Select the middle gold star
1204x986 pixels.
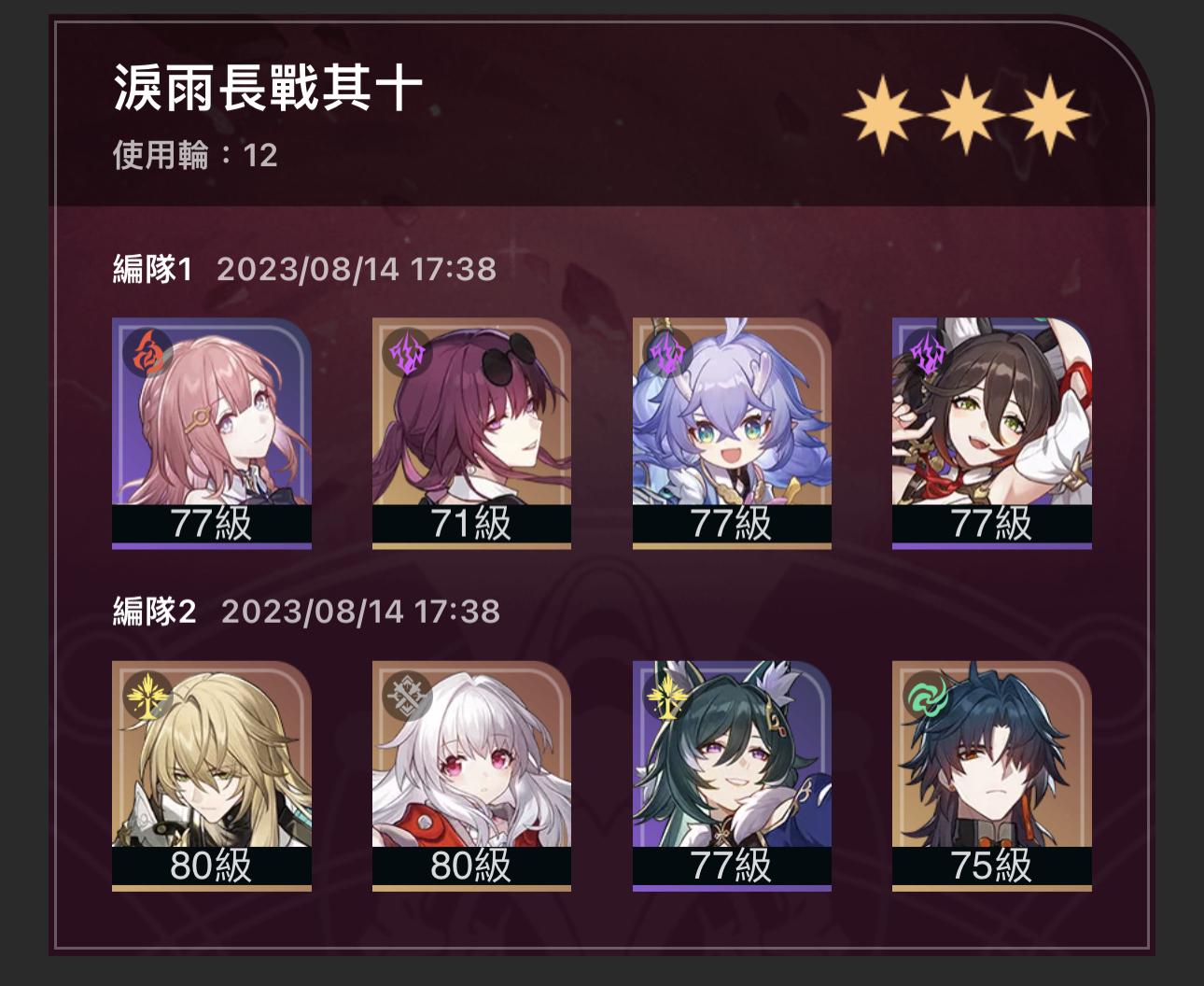(966, 116)
